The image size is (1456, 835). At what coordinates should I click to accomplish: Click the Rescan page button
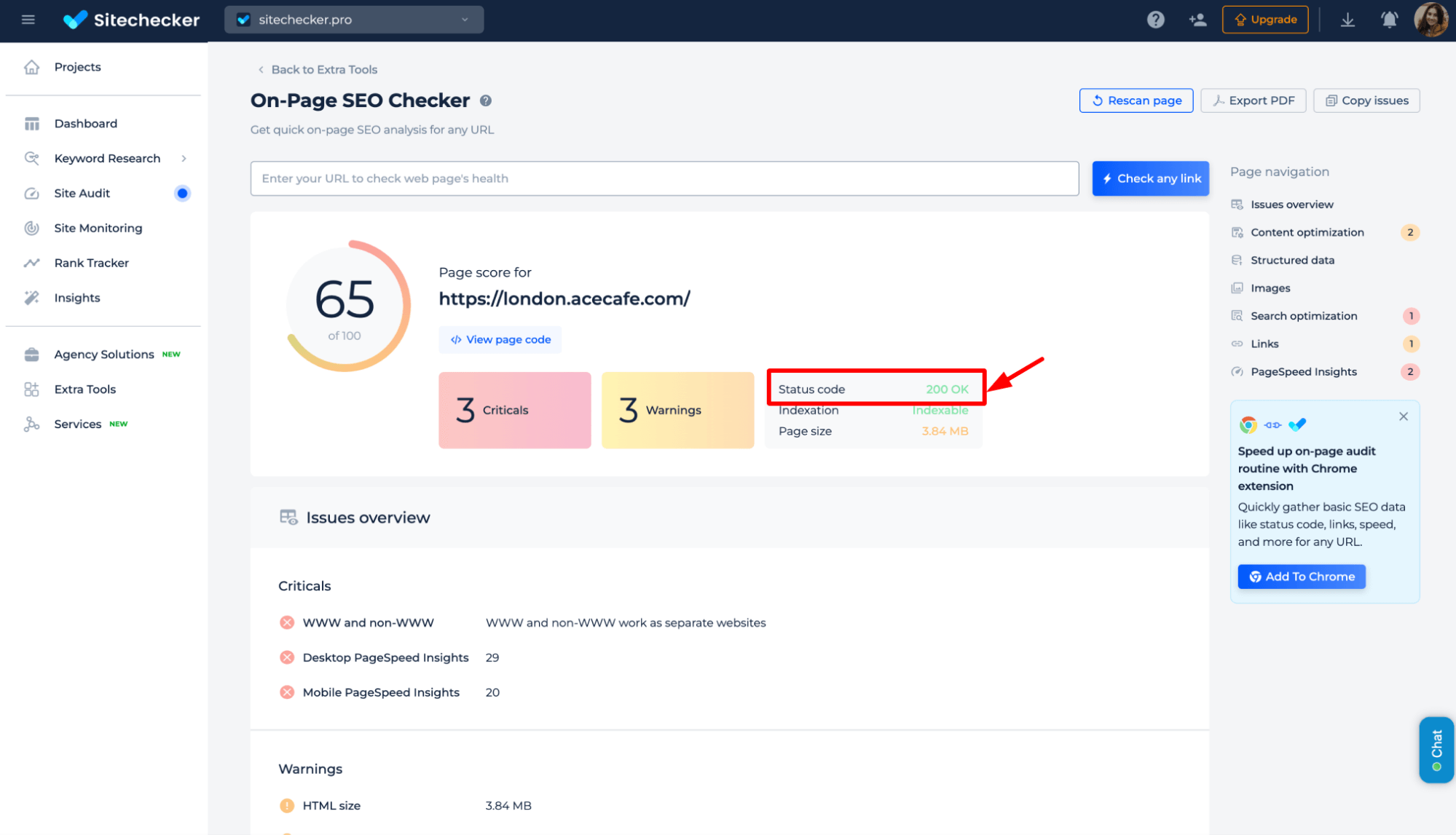pos(1137,100)
